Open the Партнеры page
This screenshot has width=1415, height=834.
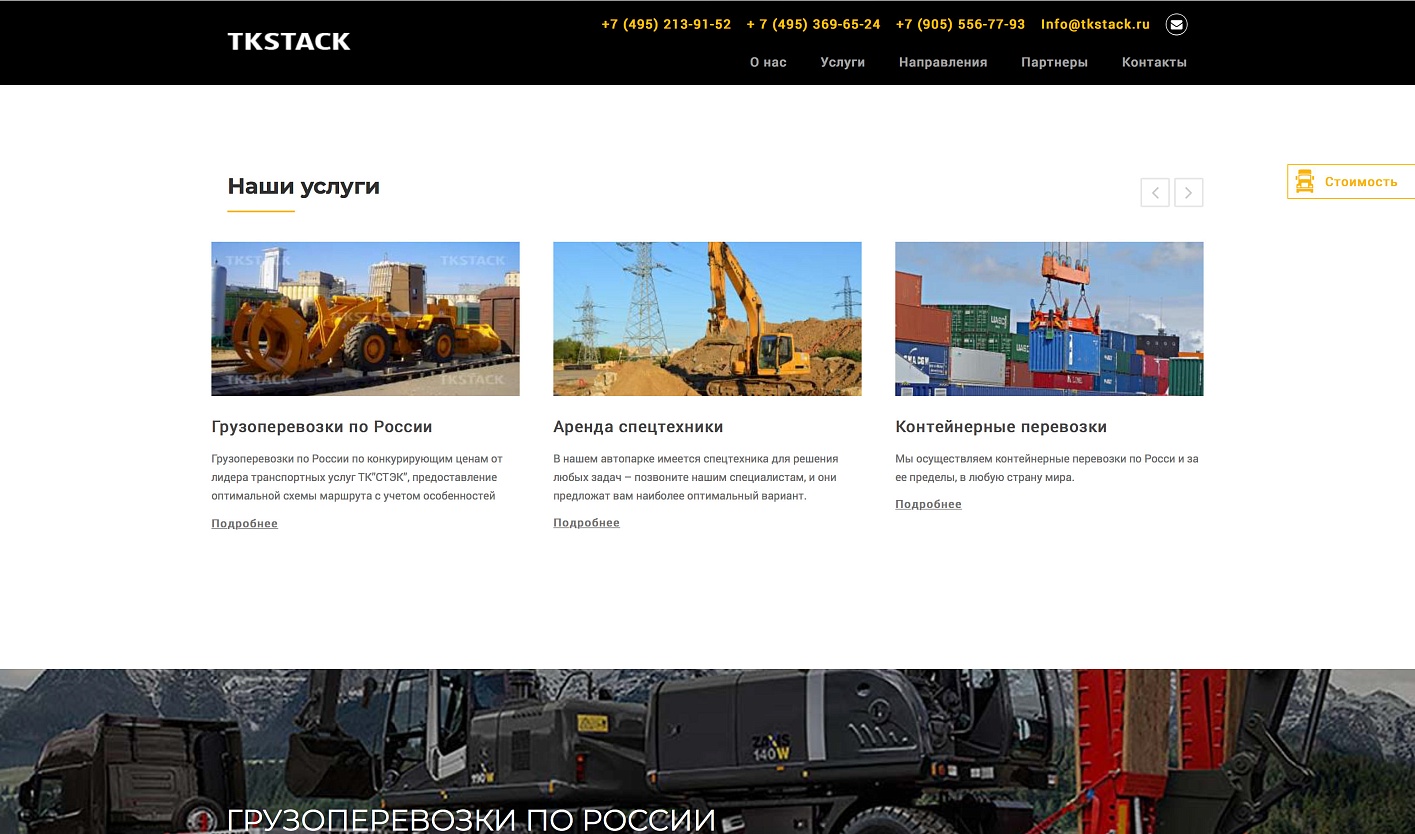click(x=1054, y=62)
